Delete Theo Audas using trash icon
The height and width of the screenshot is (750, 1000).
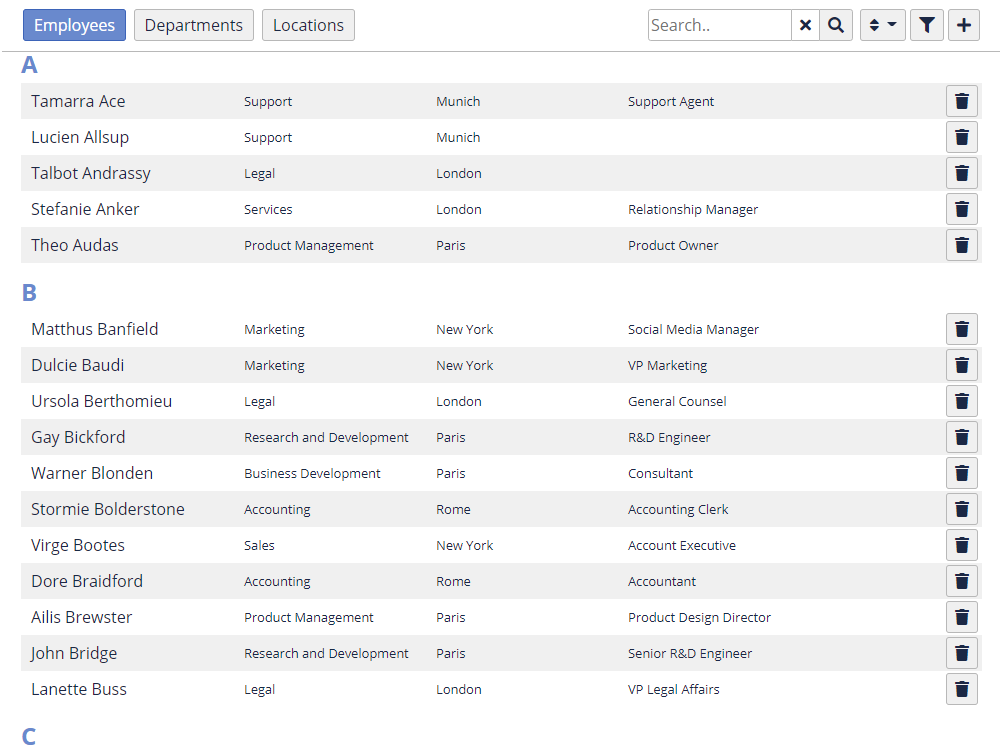(961, 245)
